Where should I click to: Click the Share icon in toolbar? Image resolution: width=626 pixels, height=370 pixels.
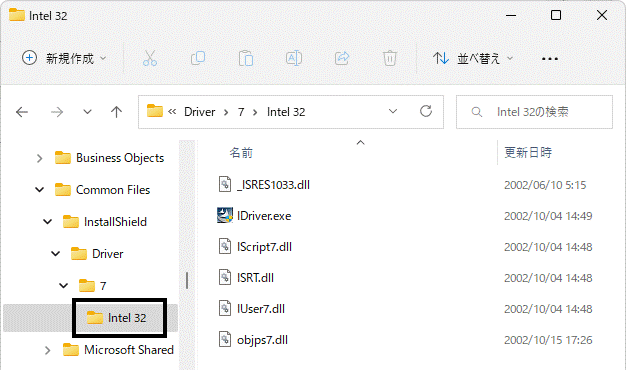click(x=342, y=58)
